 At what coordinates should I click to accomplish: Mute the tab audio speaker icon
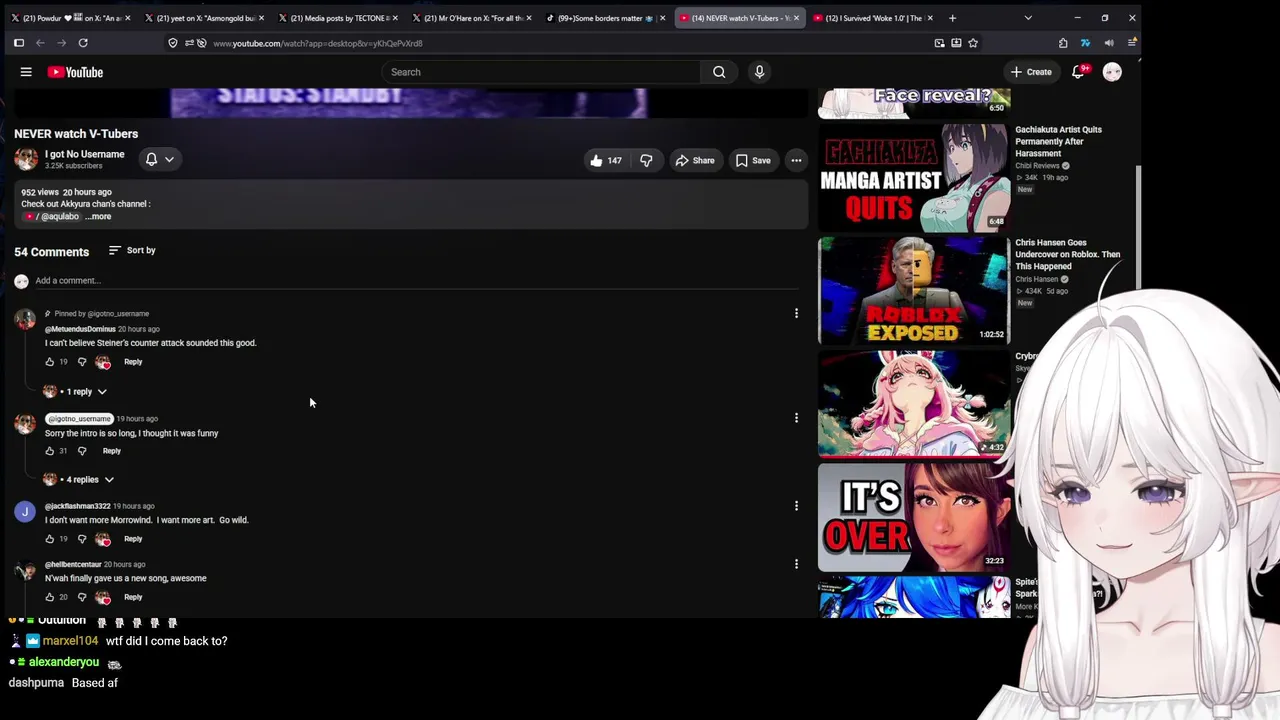click(x=1109, y=43)
